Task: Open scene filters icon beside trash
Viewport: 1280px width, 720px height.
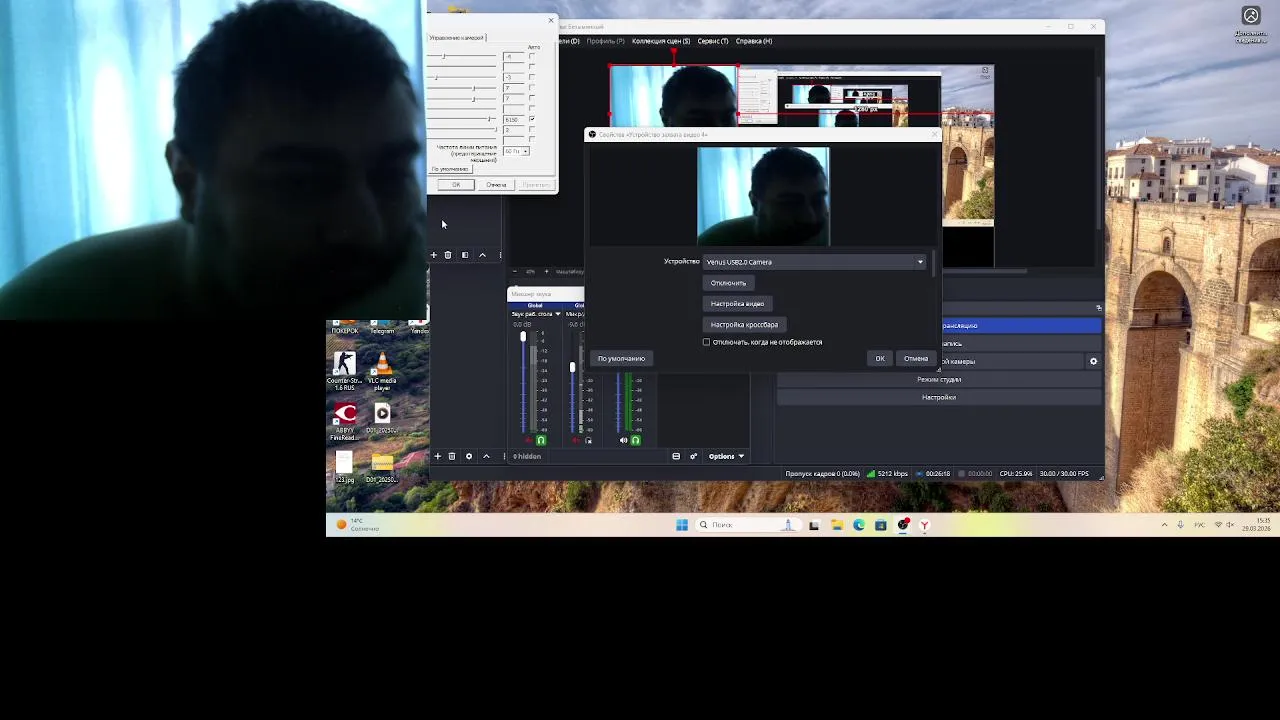Action: (465, 255)
